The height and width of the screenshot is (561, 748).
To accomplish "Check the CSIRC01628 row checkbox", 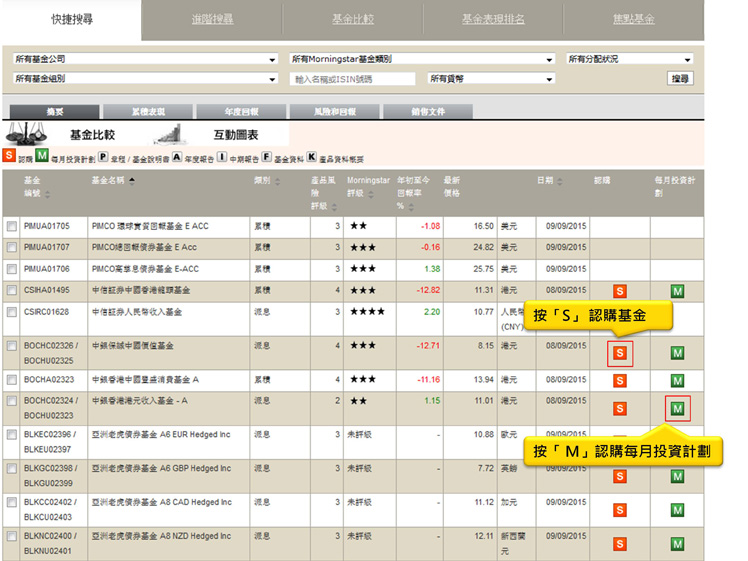I will point(11,312).
